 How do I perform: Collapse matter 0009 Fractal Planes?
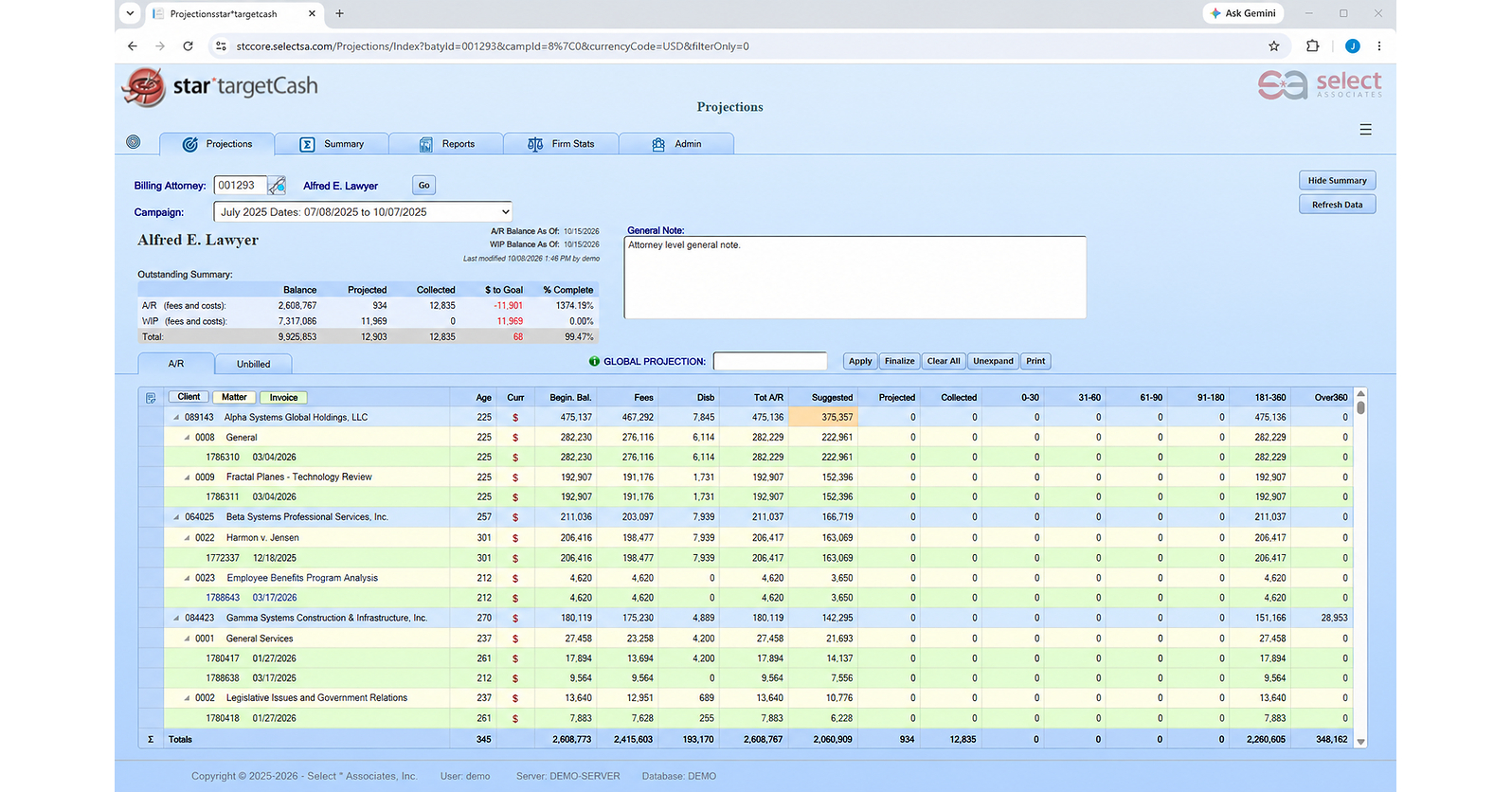187,477
